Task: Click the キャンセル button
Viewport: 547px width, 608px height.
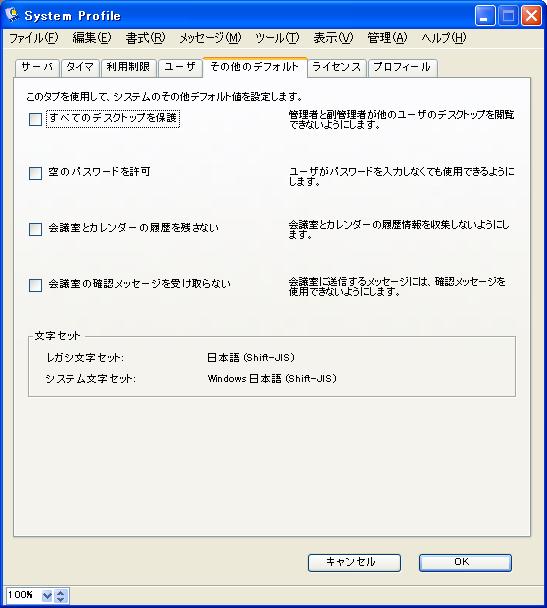Action: coord(354,562)
